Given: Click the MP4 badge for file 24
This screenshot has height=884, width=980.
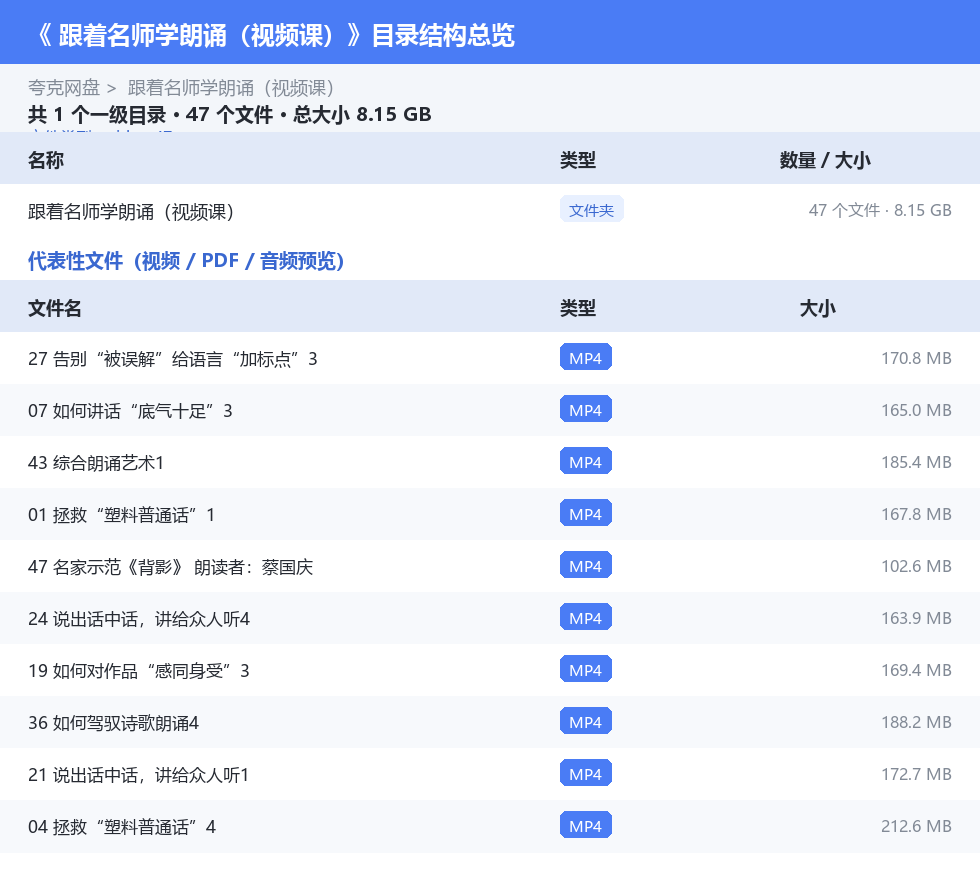Looking at the screenshot, I should tap(586, 617).
